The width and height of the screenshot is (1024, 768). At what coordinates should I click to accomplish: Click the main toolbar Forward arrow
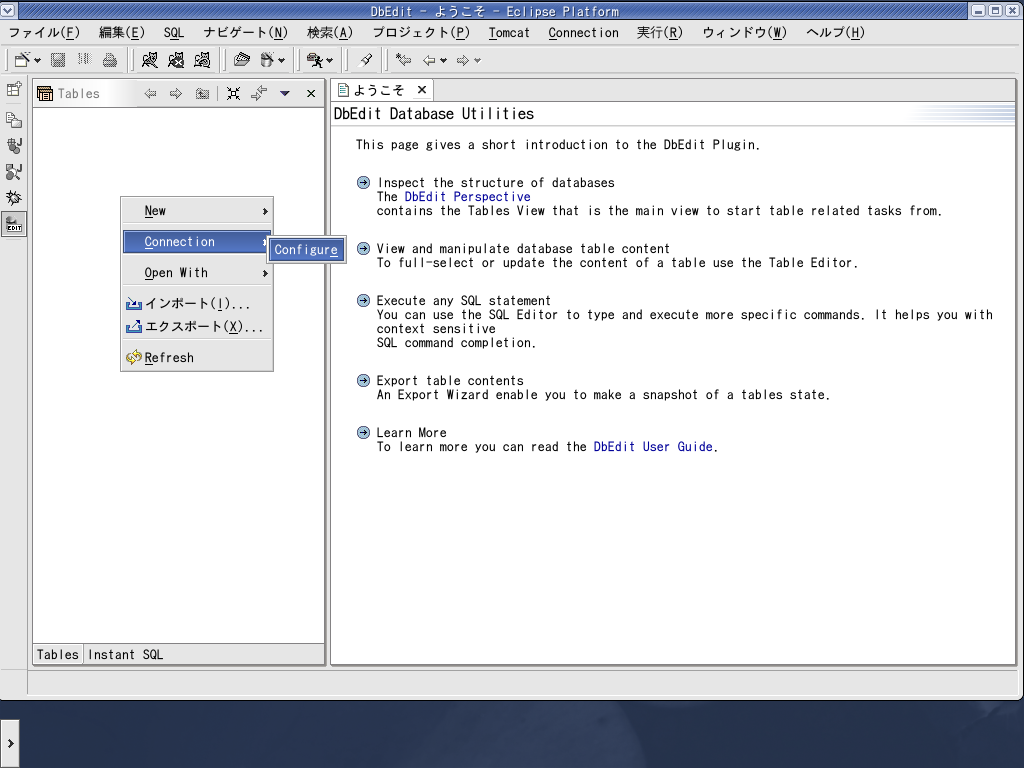[462, 61]
